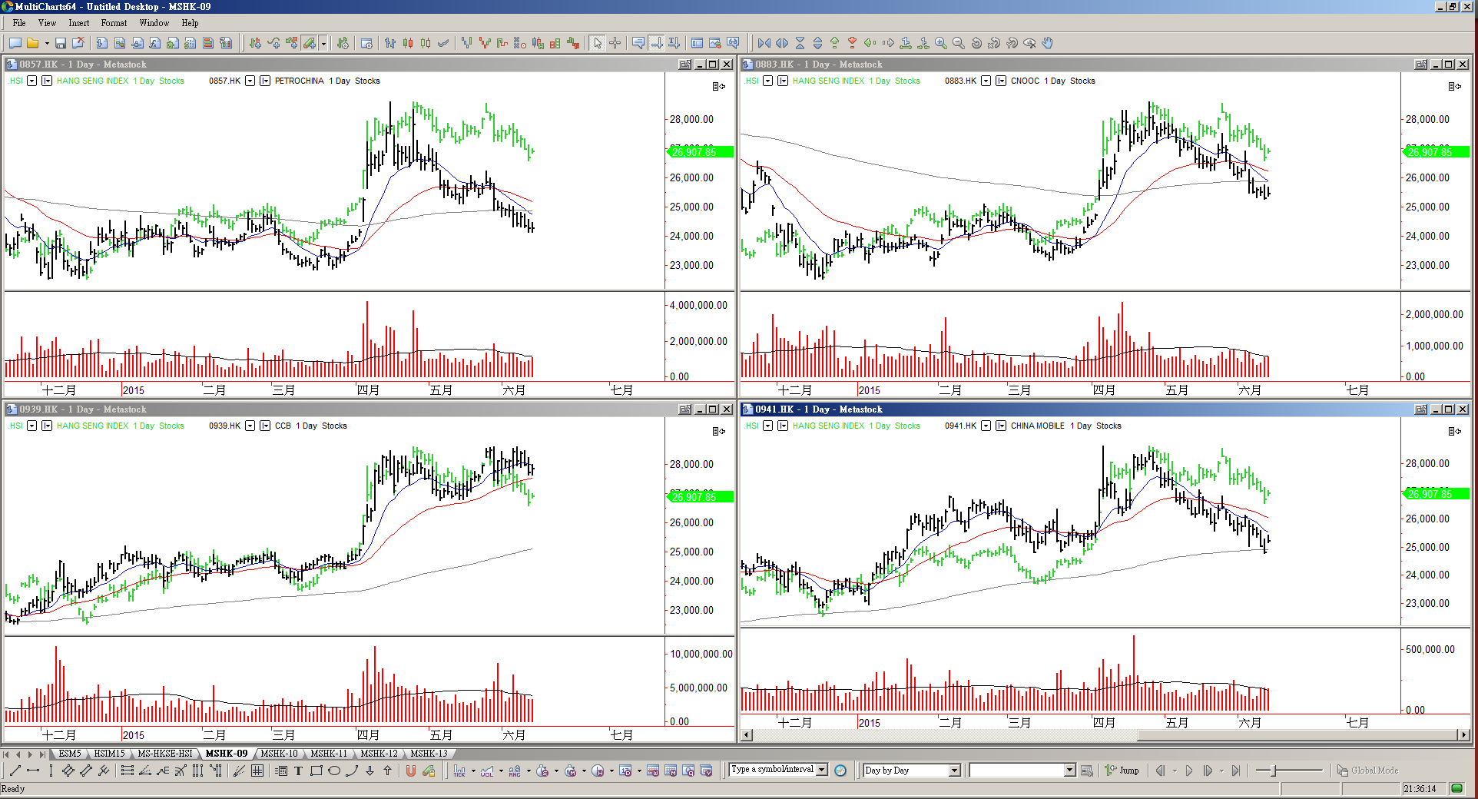Click the Save workspace icon

point(61,44)
